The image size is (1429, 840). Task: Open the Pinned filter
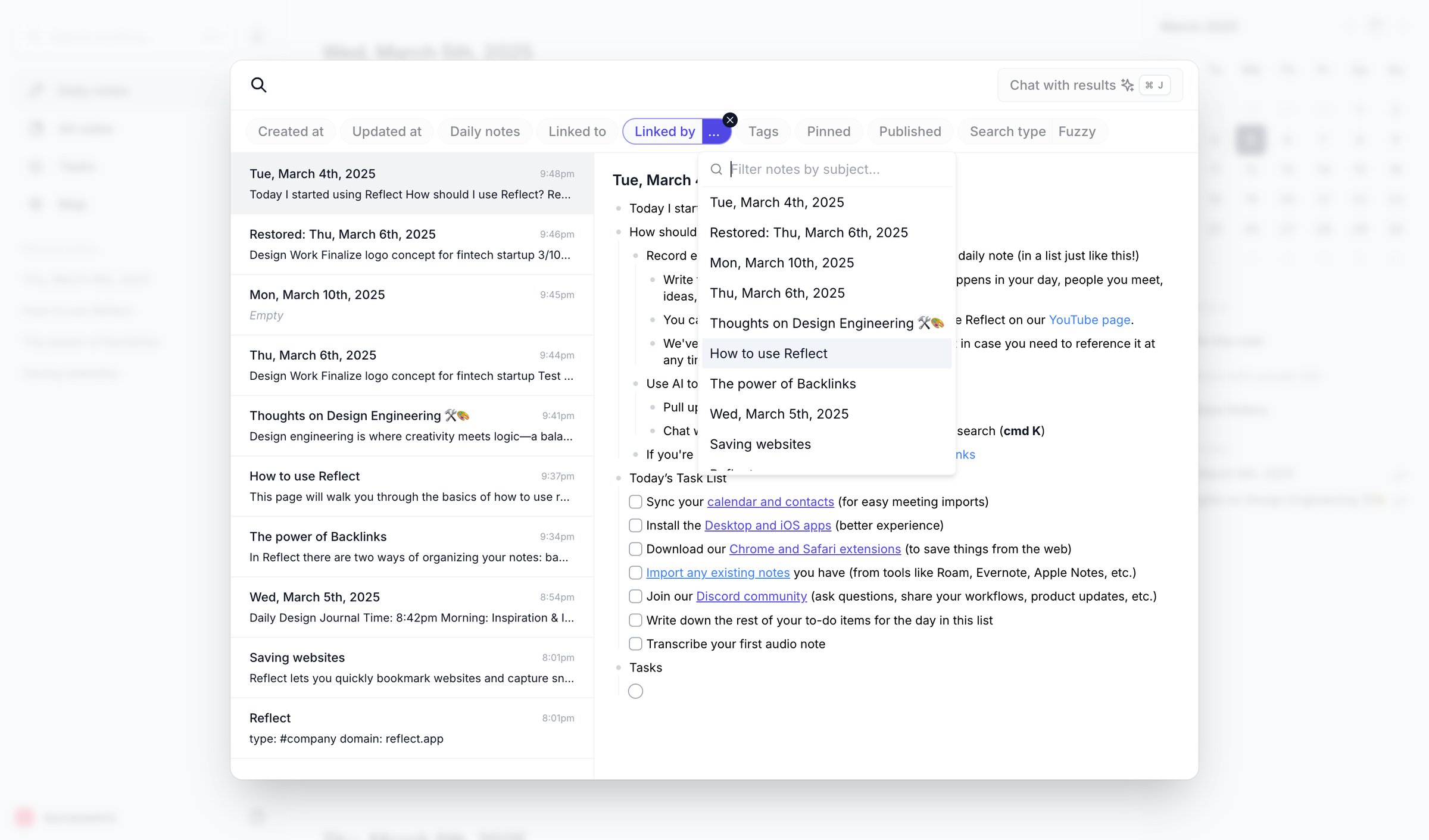828,132
